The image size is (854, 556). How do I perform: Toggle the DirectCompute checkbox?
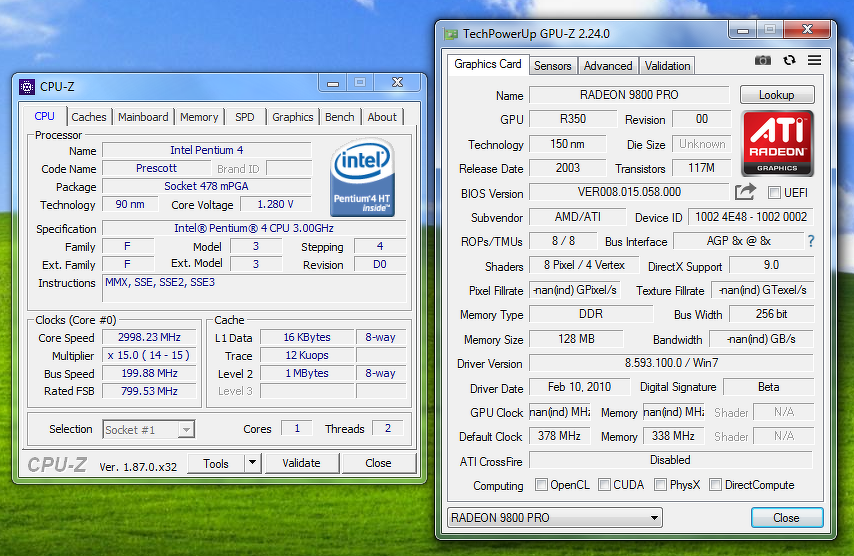716,485
